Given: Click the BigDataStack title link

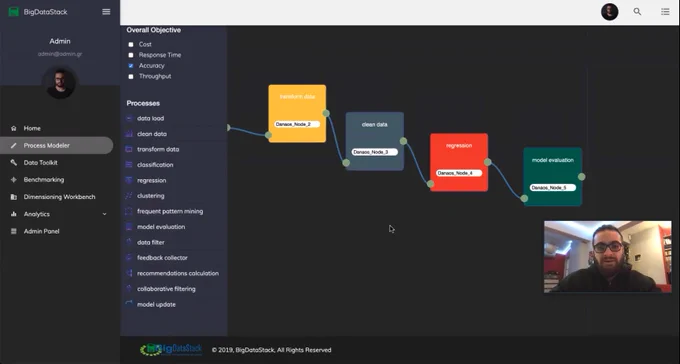Looking at the screenshot, I should [x=46, y=12].
